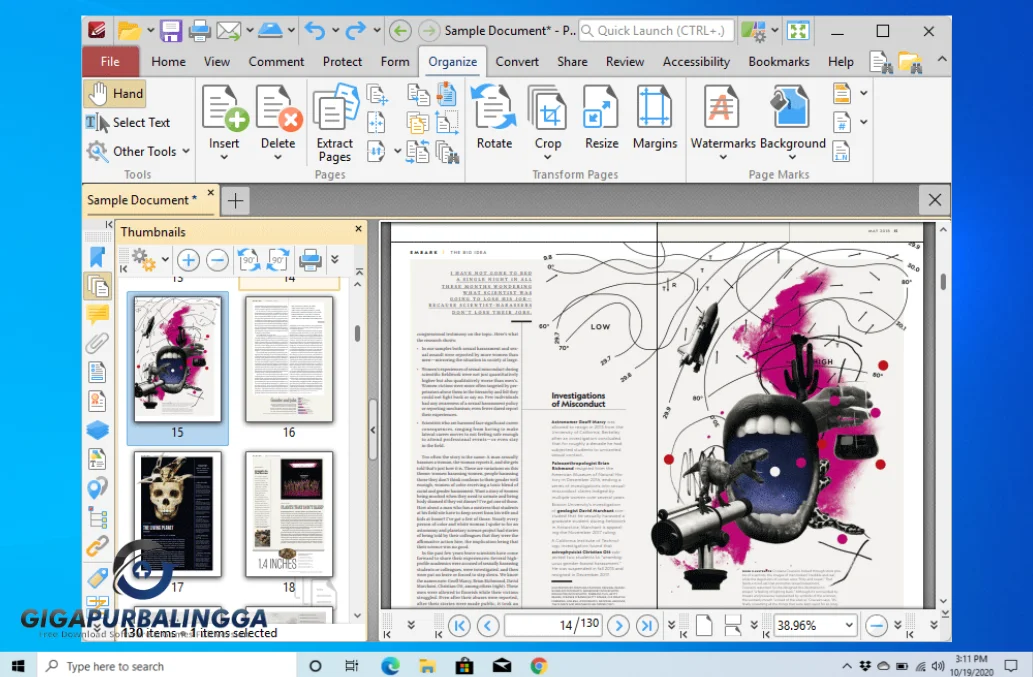Print pages from the Thumbnails toolbar
This screenshot has height=677, width=1033.
tap(310, 260)
